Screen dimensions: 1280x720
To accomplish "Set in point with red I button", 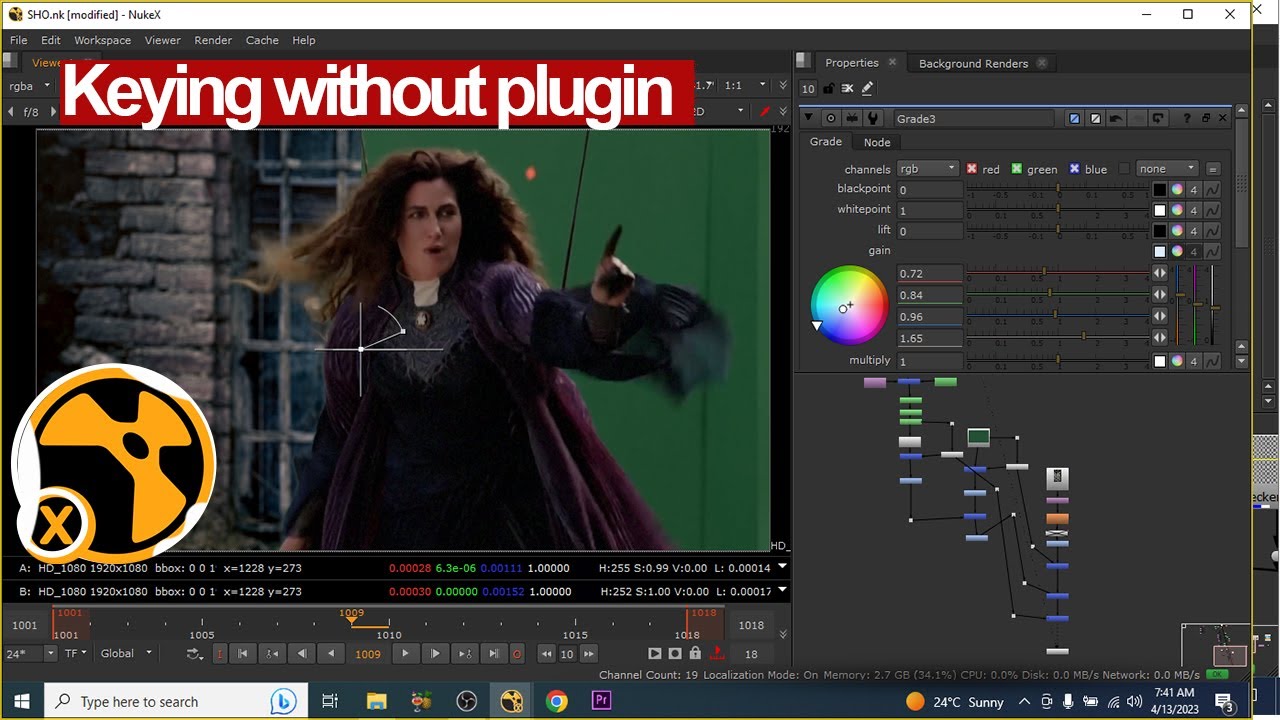I will pos(220,654).
